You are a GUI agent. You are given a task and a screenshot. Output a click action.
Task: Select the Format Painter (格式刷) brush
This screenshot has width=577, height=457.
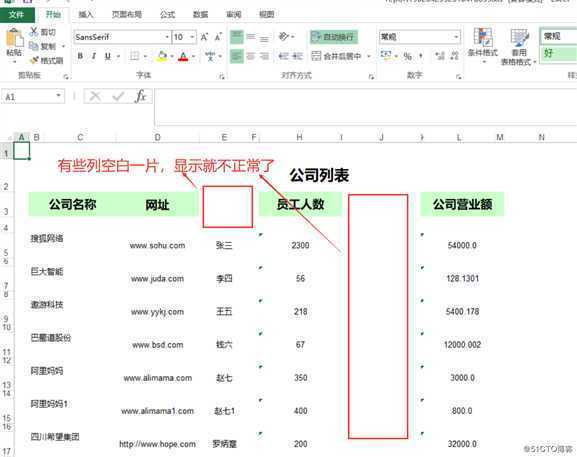34,60
